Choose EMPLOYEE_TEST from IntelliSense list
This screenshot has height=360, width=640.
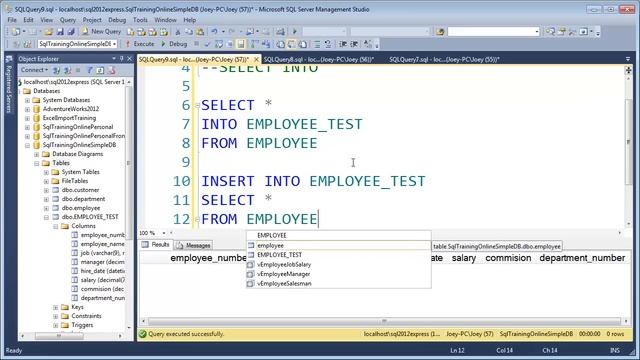coord(338,255)
